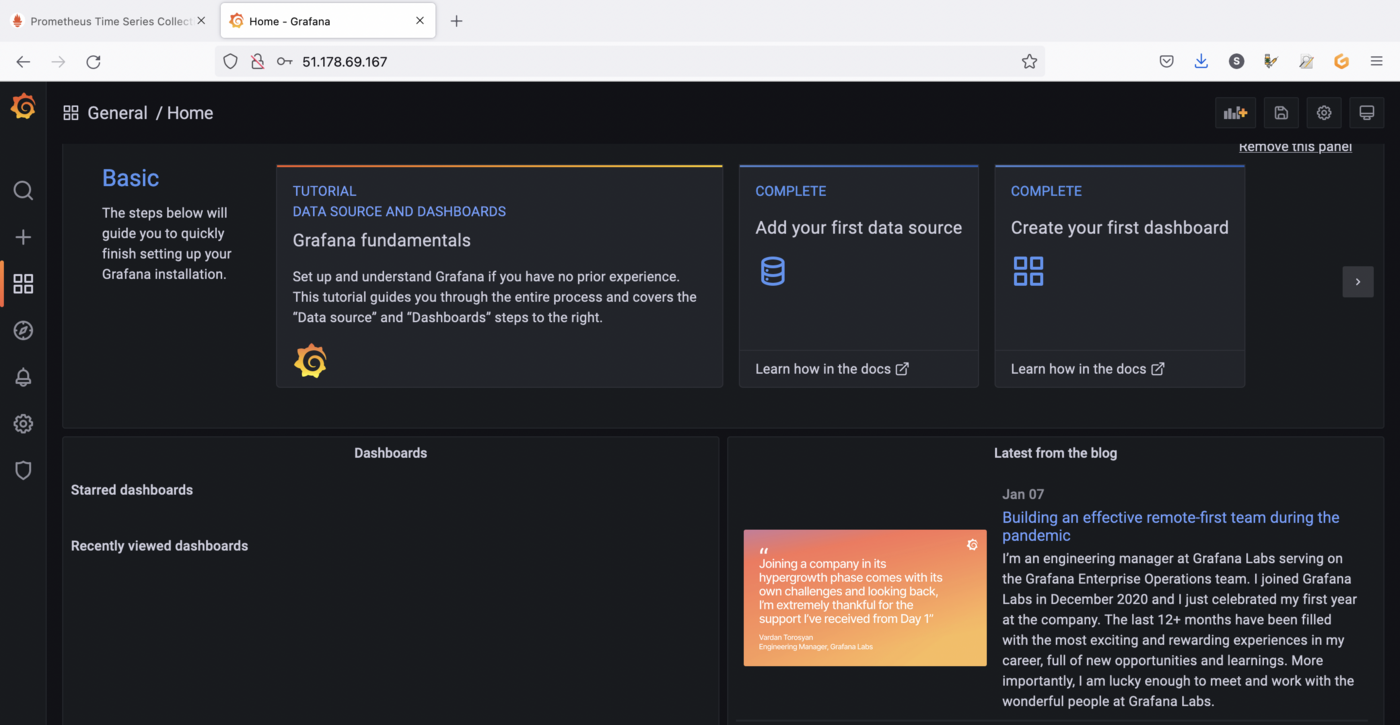This screenshot has height=725, width=1400.
Task: Open Configuration with the gear icon
Action: tap(23, 423)
